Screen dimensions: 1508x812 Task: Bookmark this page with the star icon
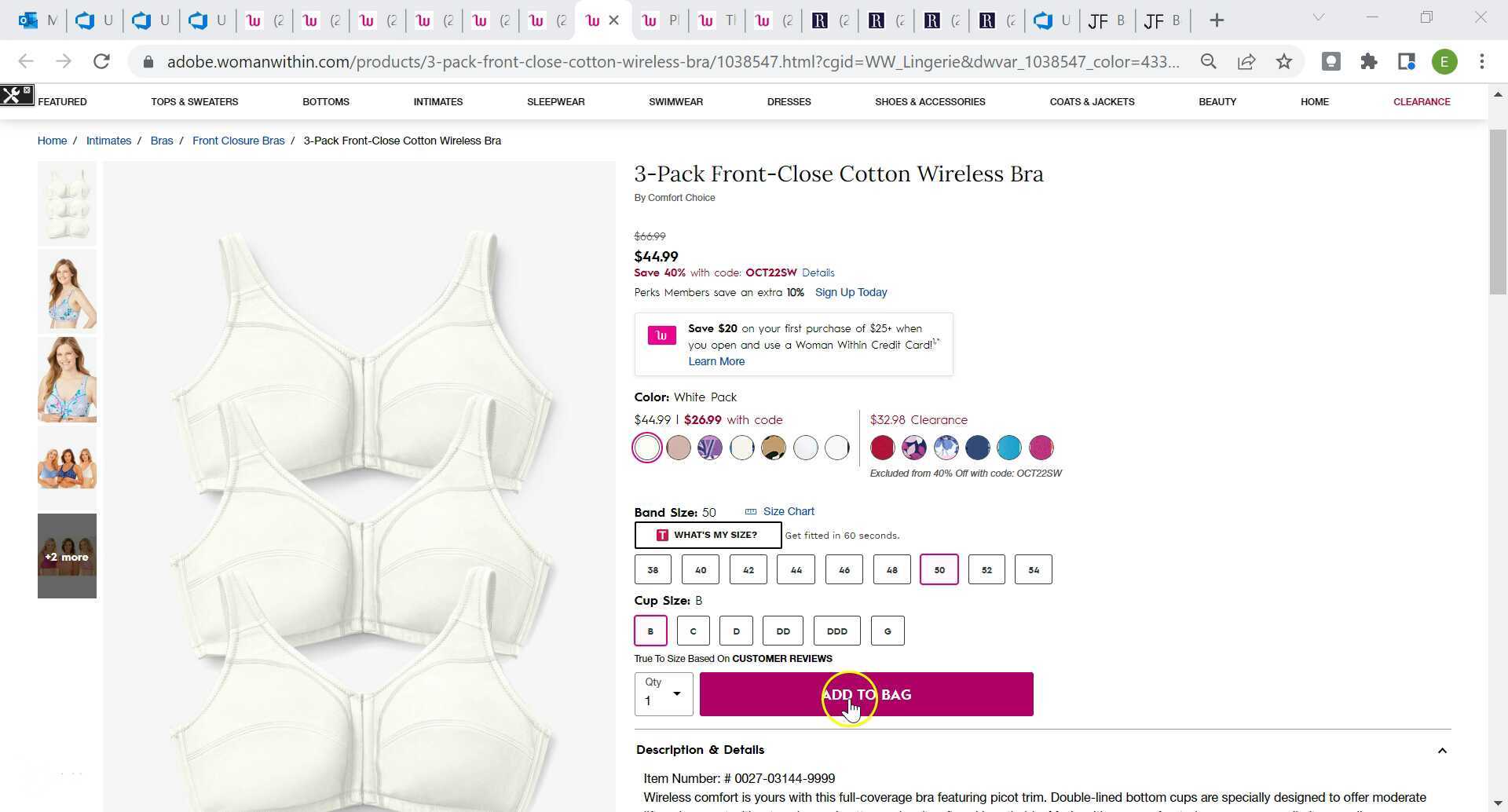pos(1284,61)
